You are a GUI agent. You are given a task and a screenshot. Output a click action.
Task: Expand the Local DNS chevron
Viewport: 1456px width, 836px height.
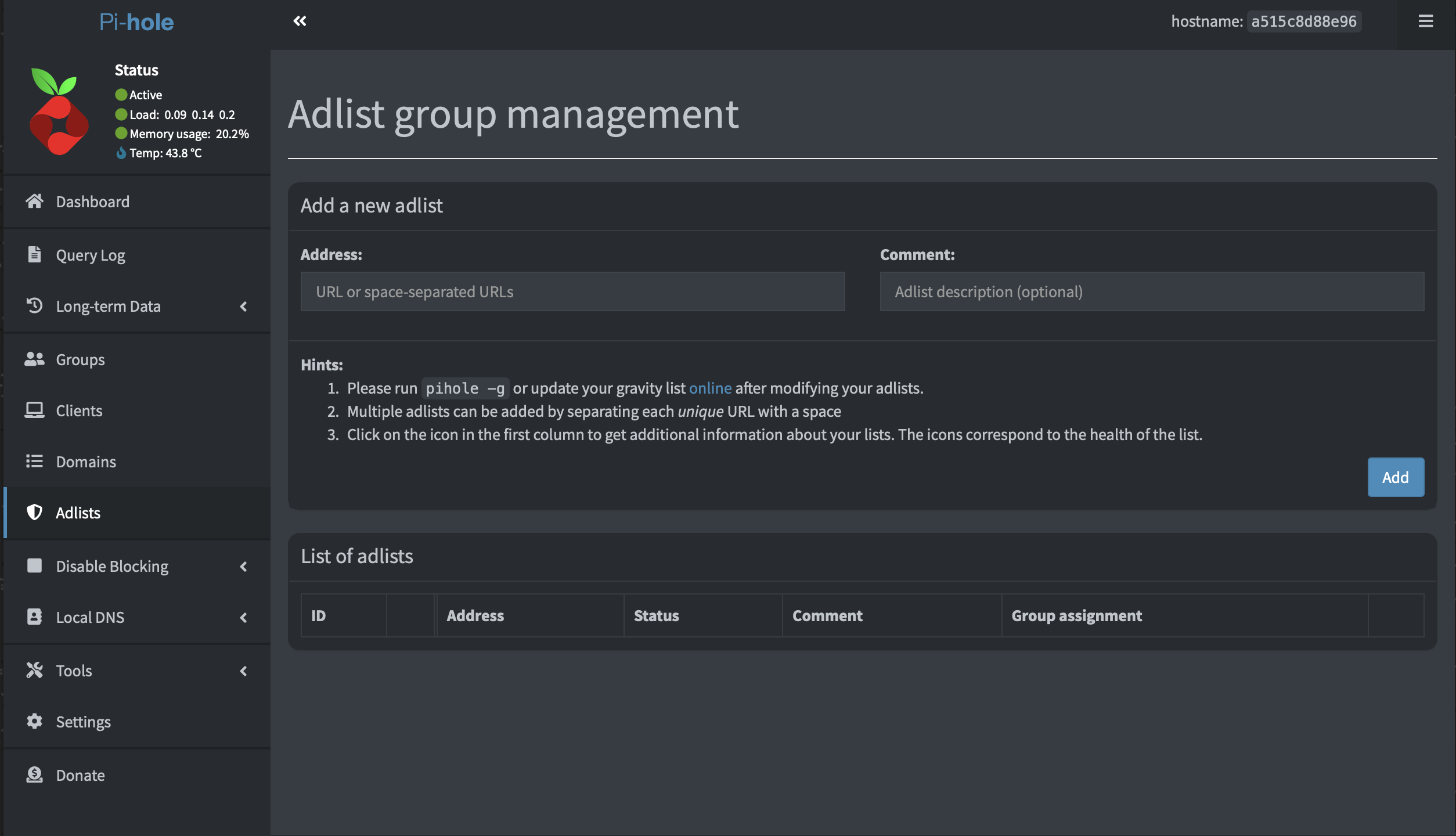pos(243,617)
